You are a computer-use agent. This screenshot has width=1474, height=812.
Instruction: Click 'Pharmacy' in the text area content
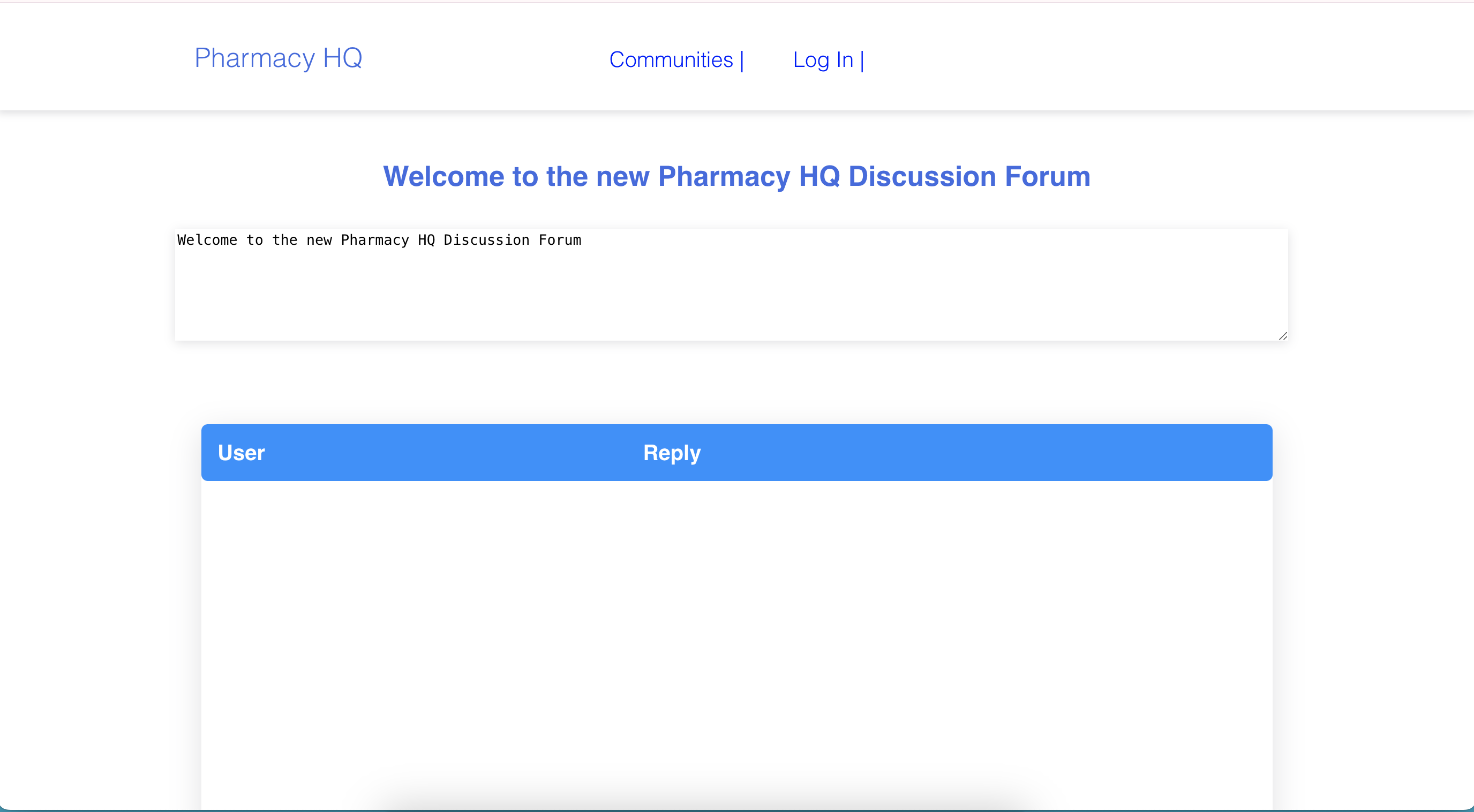(x=375, y=240)
